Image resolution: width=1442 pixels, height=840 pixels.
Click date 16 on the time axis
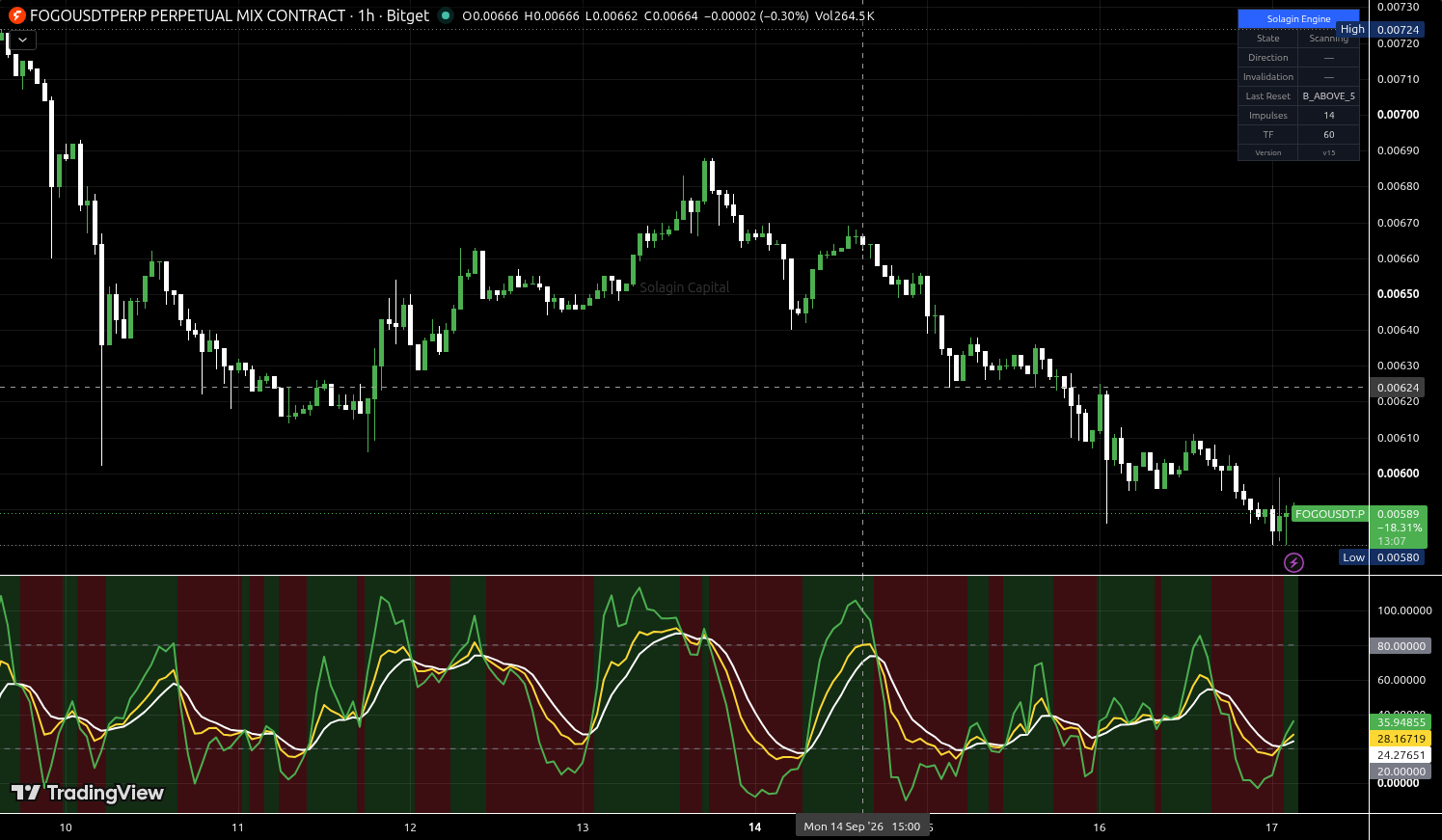click(x=1100, y=827)
